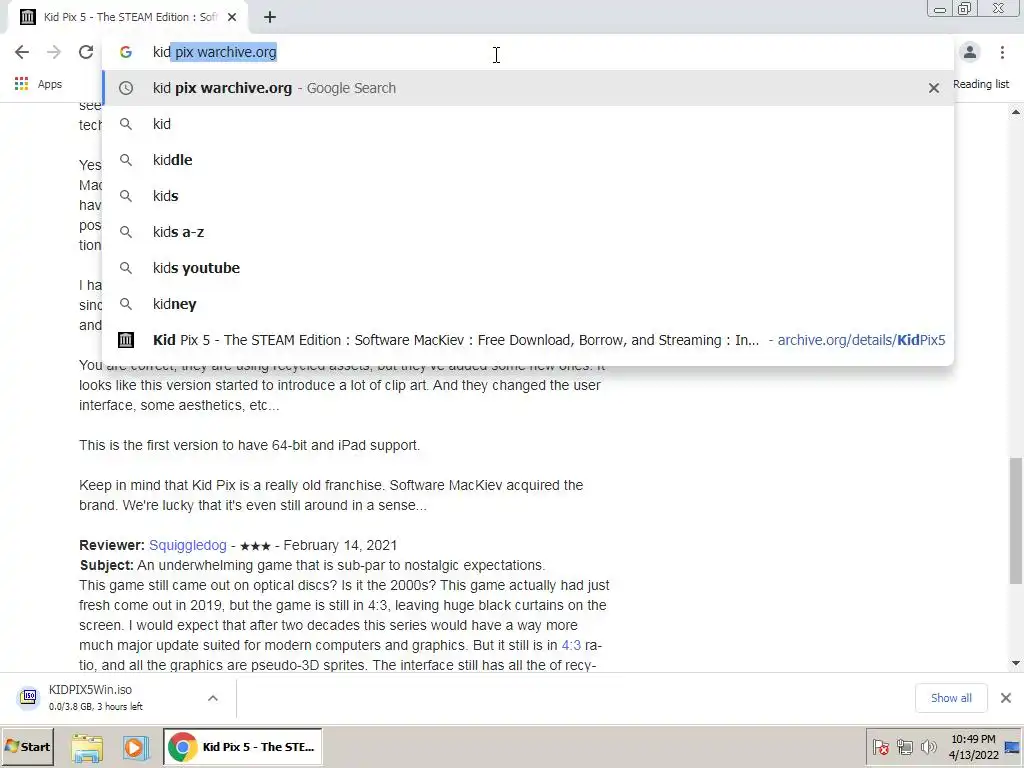Choose the 'kids youtube' search suggestion

pyautogui.click(x=528, y=268)
